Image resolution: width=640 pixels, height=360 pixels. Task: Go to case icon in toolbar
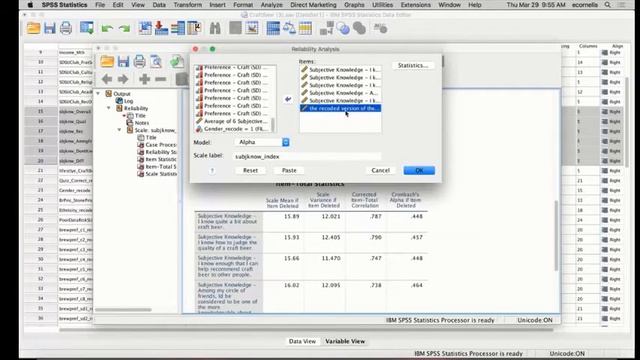[x=145, y=29]
